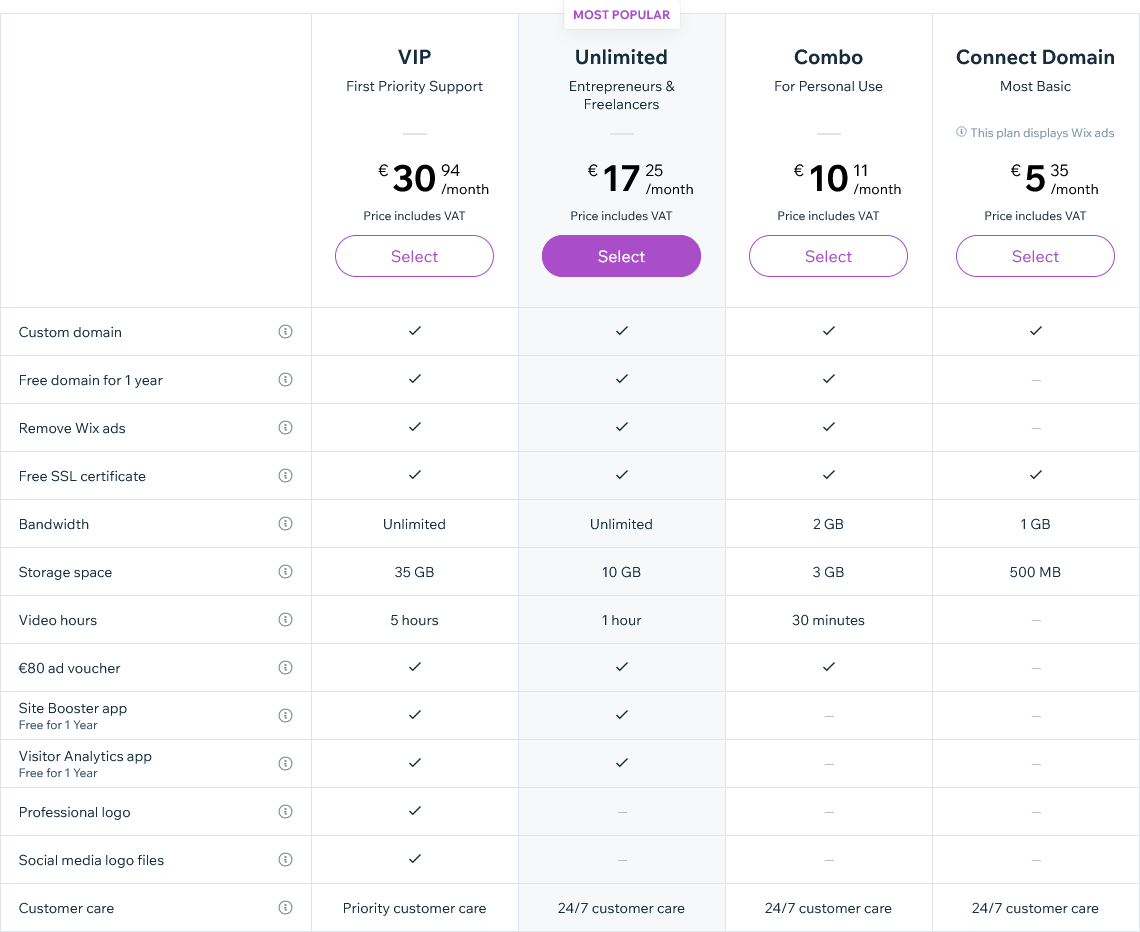Open the Professional logo info icon
The width and height of the screenshot is (1140, 932).
tap(285, 811)
